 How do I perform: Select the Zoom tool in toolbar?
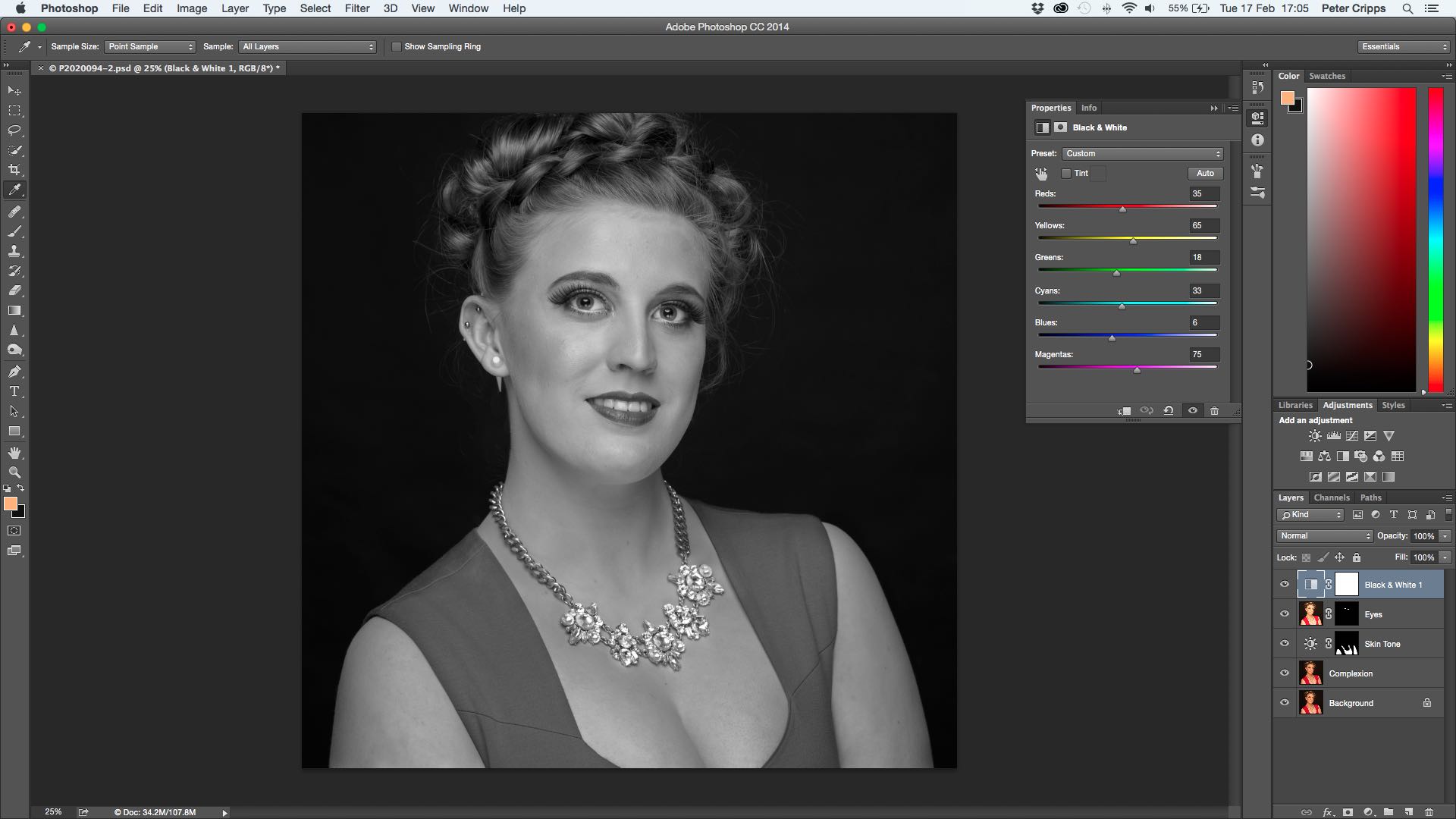[x=14, y=472]
